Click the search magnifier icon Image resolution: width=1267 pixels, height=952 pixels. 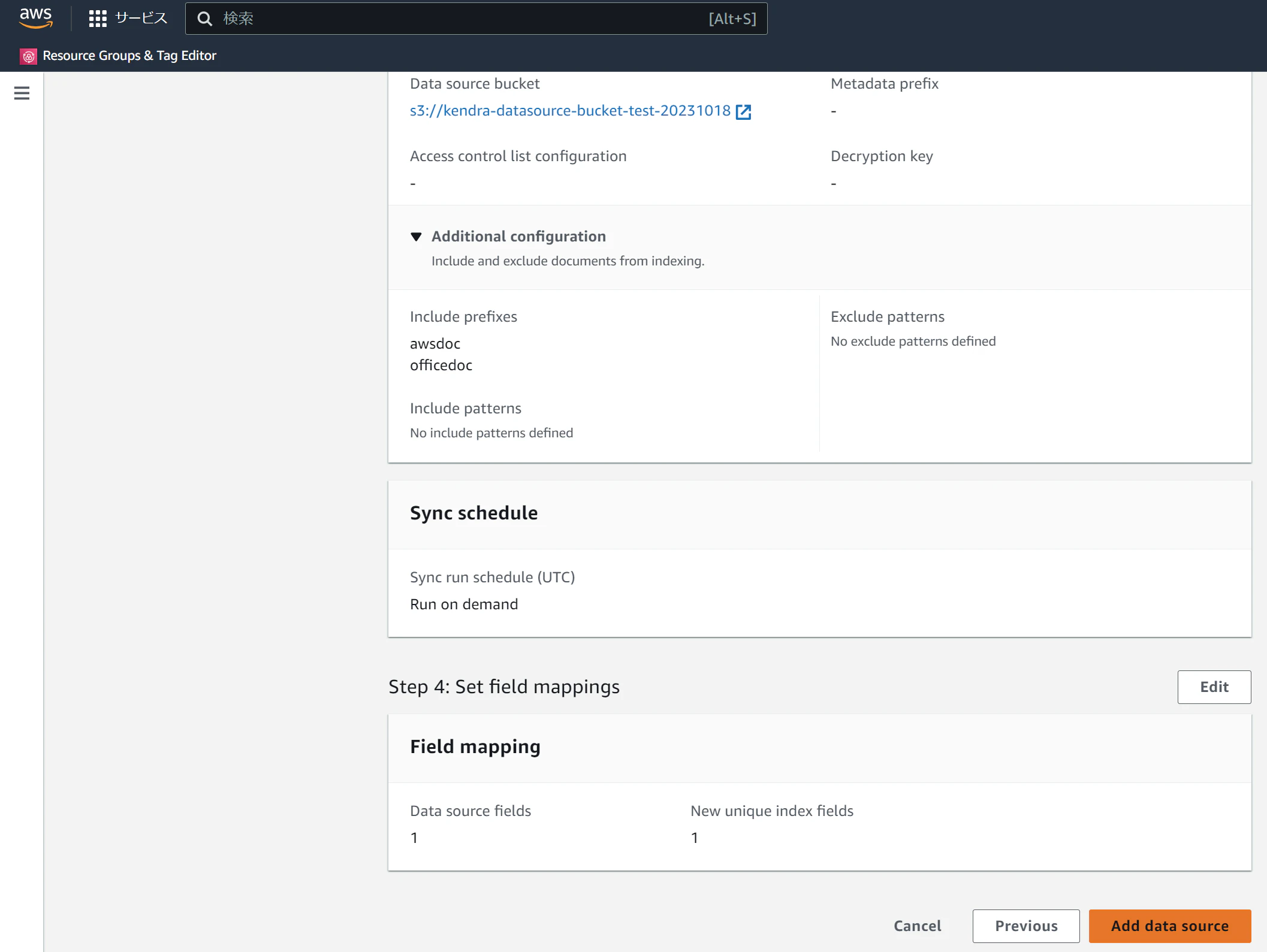(x=205, y=19)
